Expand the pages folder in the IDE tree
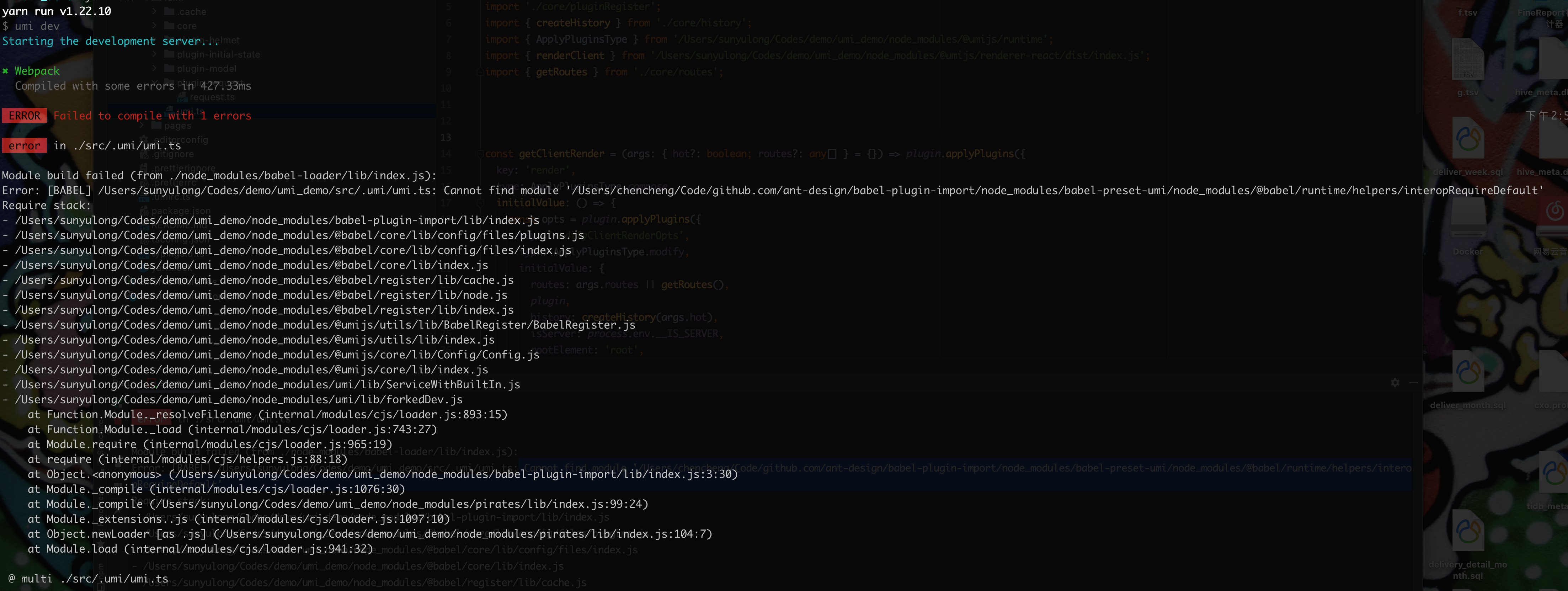1568x591 pixels. 142,126
